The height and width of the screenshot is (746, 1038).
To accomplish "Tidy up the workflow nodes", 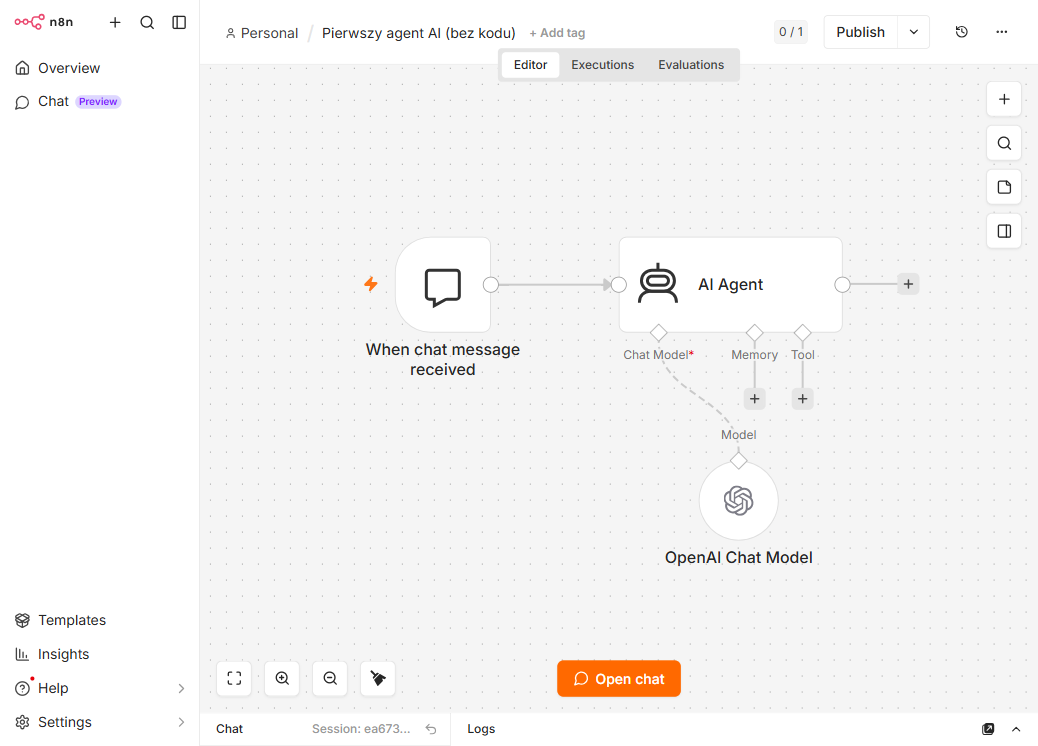I will [378, 678].
